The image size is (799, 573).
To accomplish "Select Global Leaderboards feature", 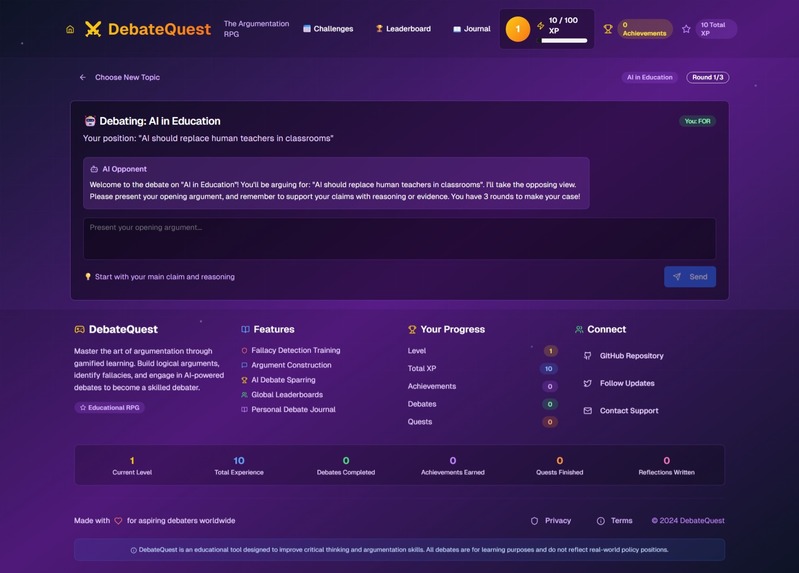I will tap(287, 395).
